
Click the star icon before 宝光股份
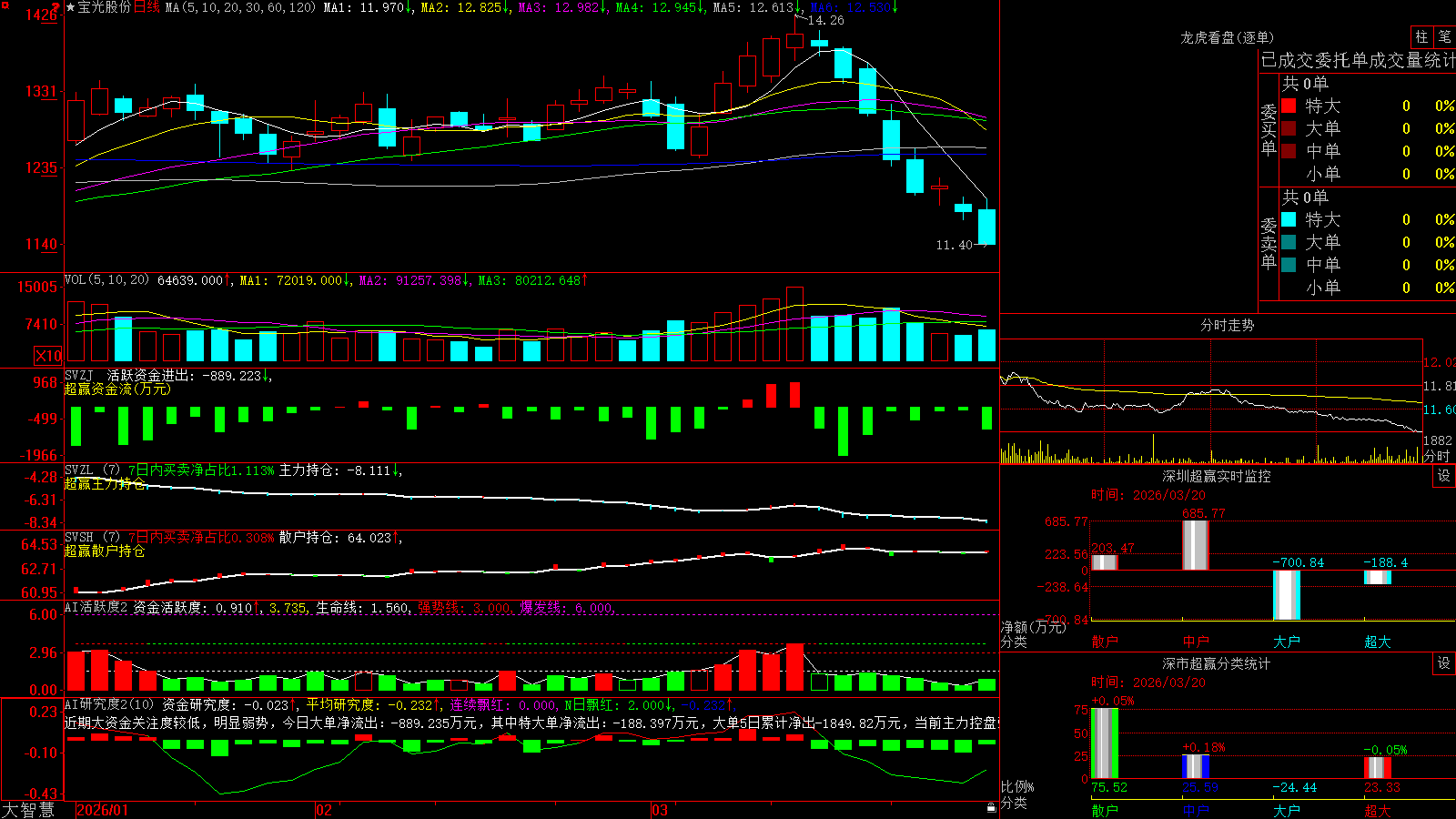[x=71, y=7]
